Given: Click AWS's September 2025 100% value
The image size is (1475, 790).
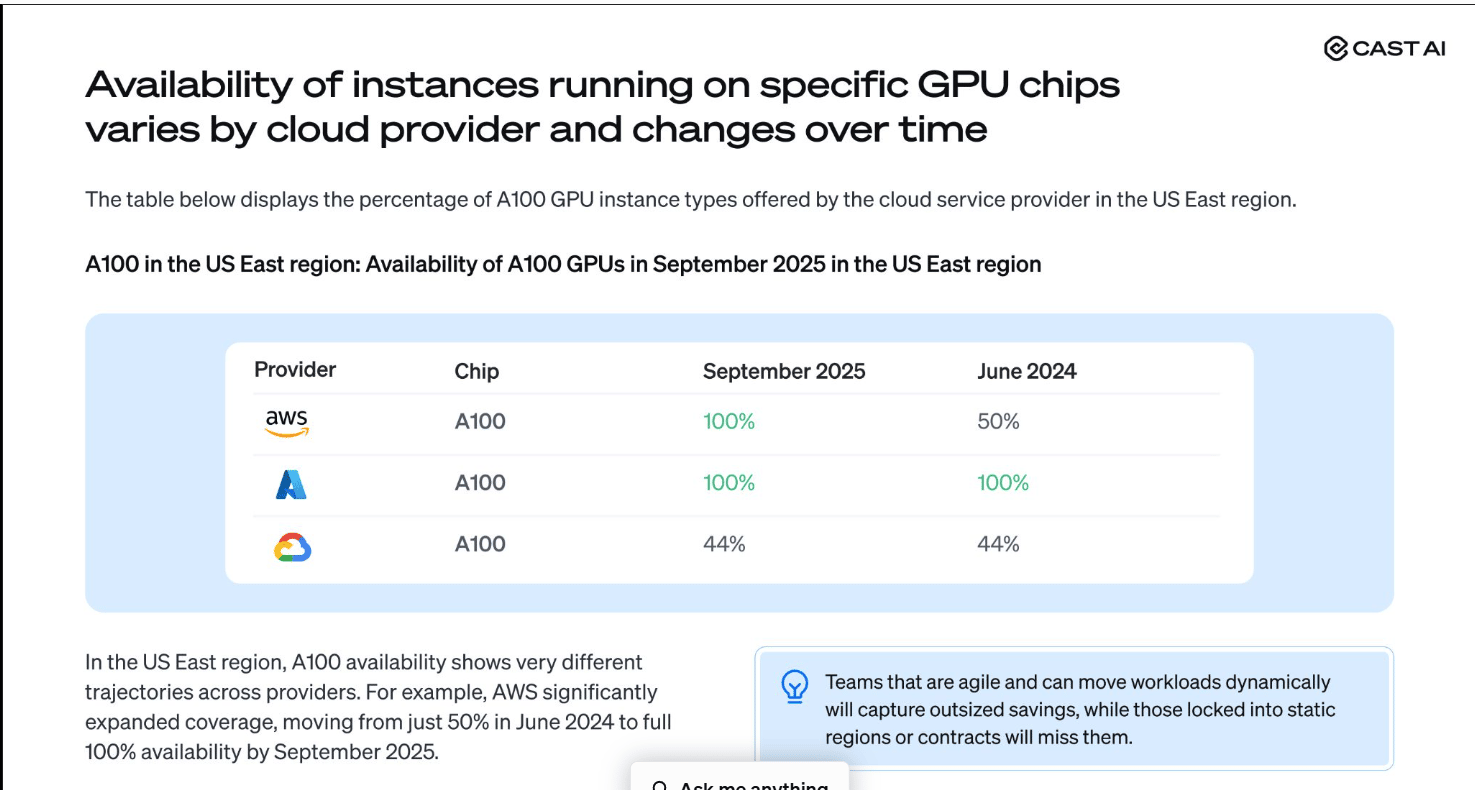Looking at the screenshot, I should click(x=729, y=422).
